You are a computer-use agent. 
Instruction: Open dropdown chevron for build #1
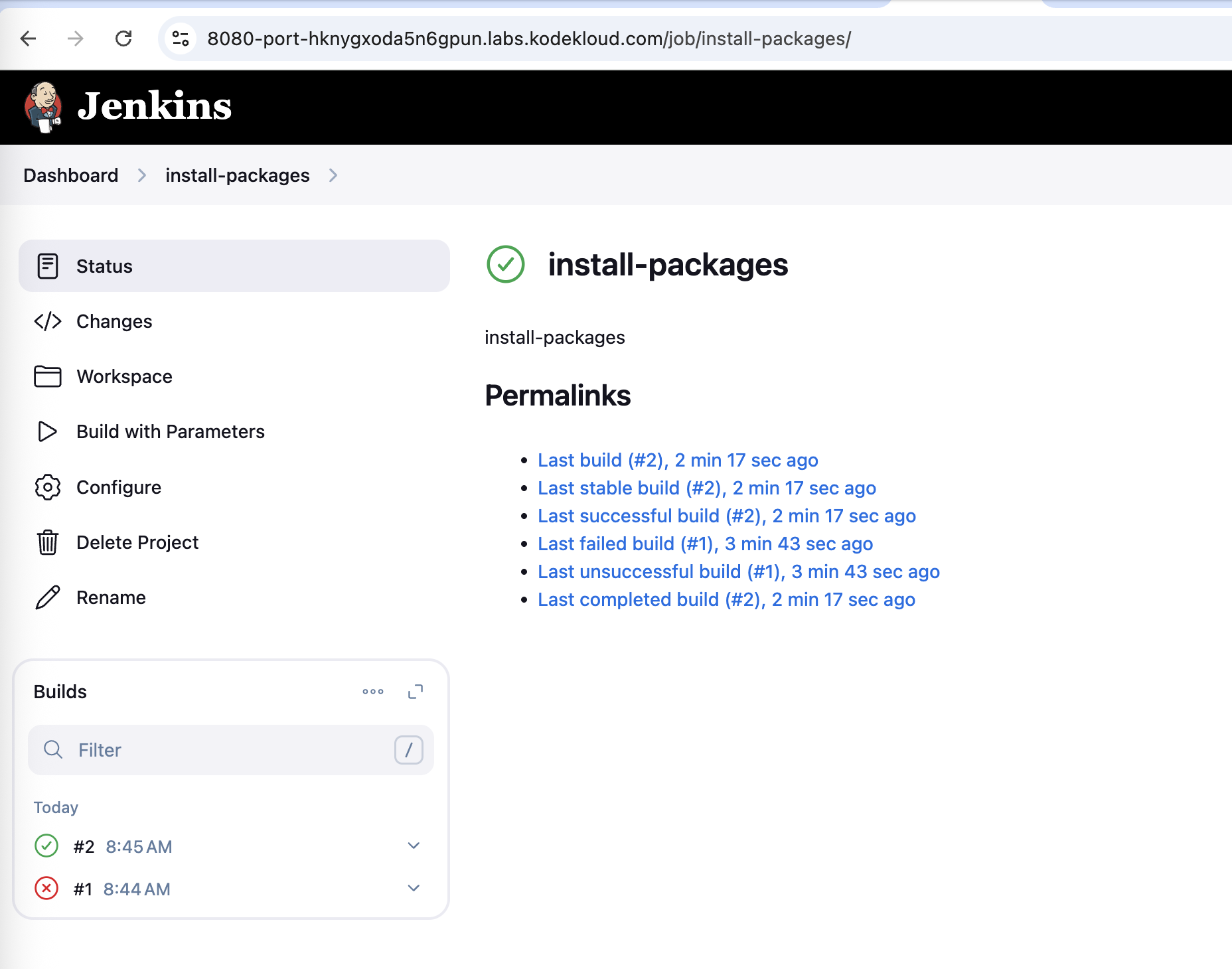pos(414,888)
